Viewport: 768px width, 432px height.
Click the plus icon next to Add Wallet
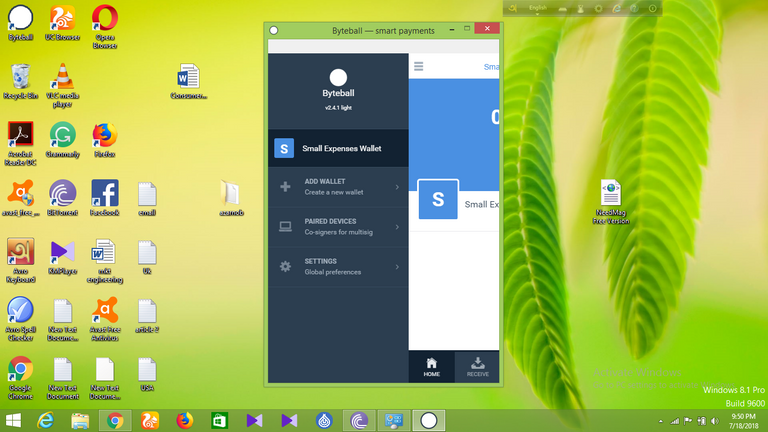click(x=285, y=187)
